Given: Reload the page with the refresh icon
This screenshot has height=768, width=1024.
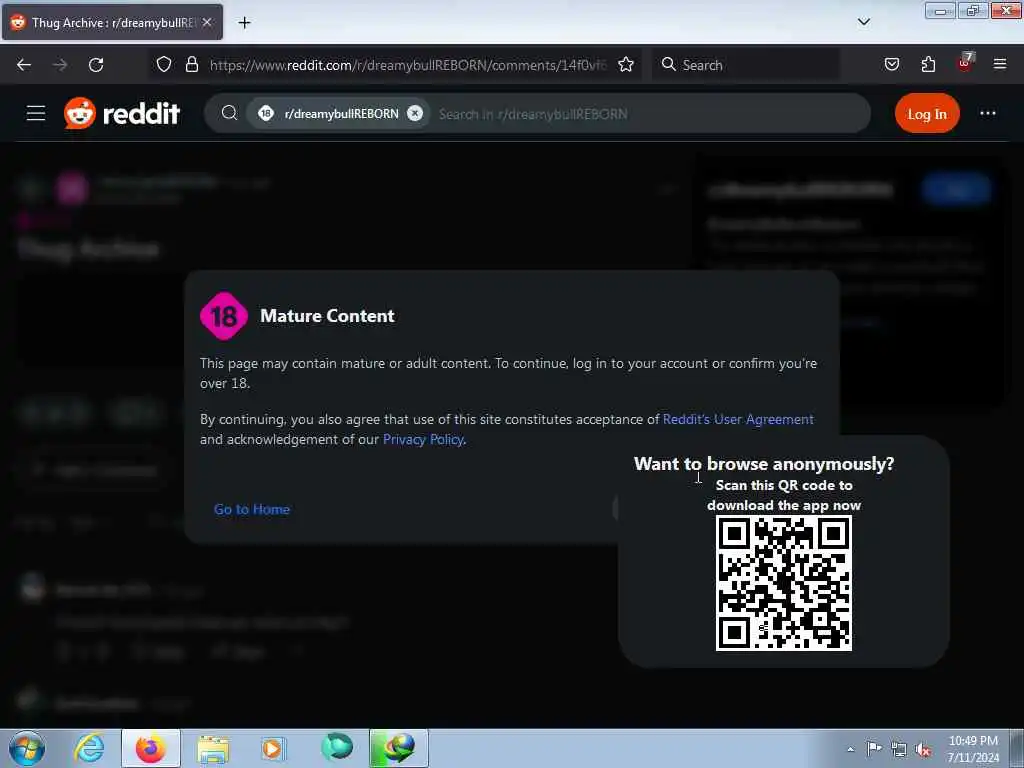Looking at the screenshot, I should point(96,65).
